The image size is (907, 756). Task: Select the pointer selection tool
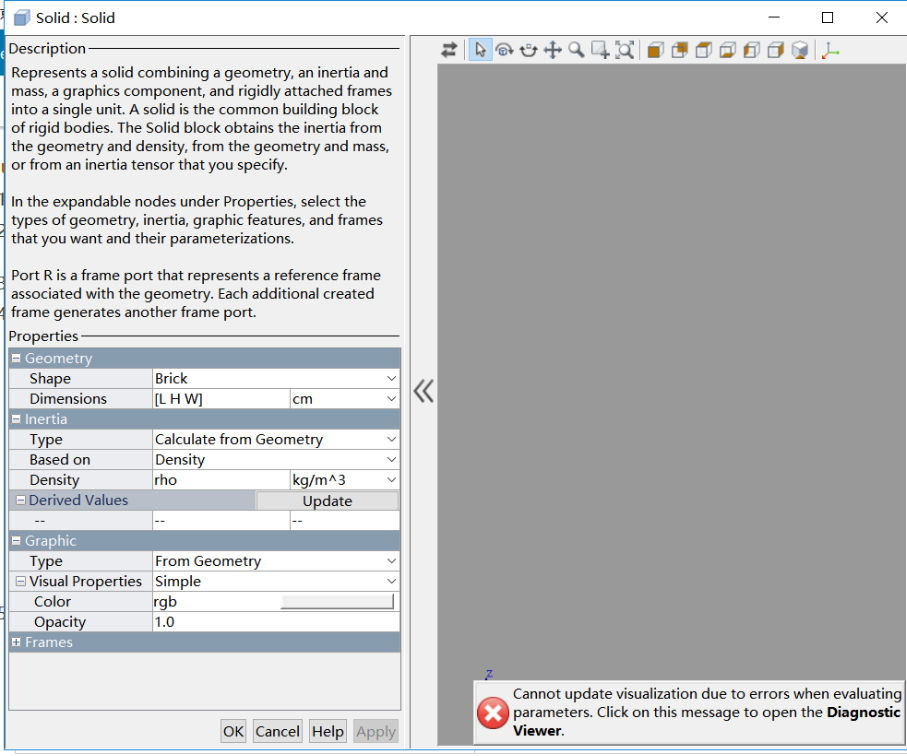pyautogui.click(x=480, y=50)
